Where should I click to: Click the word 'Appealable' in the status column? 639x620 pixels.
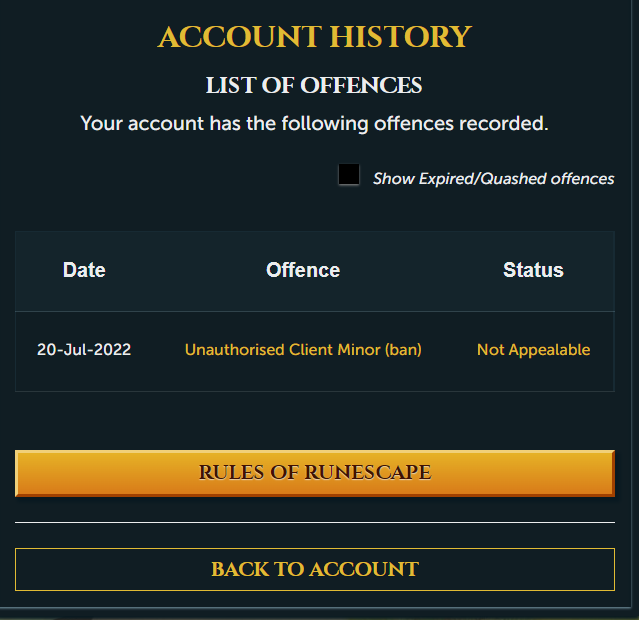[549, 350]
